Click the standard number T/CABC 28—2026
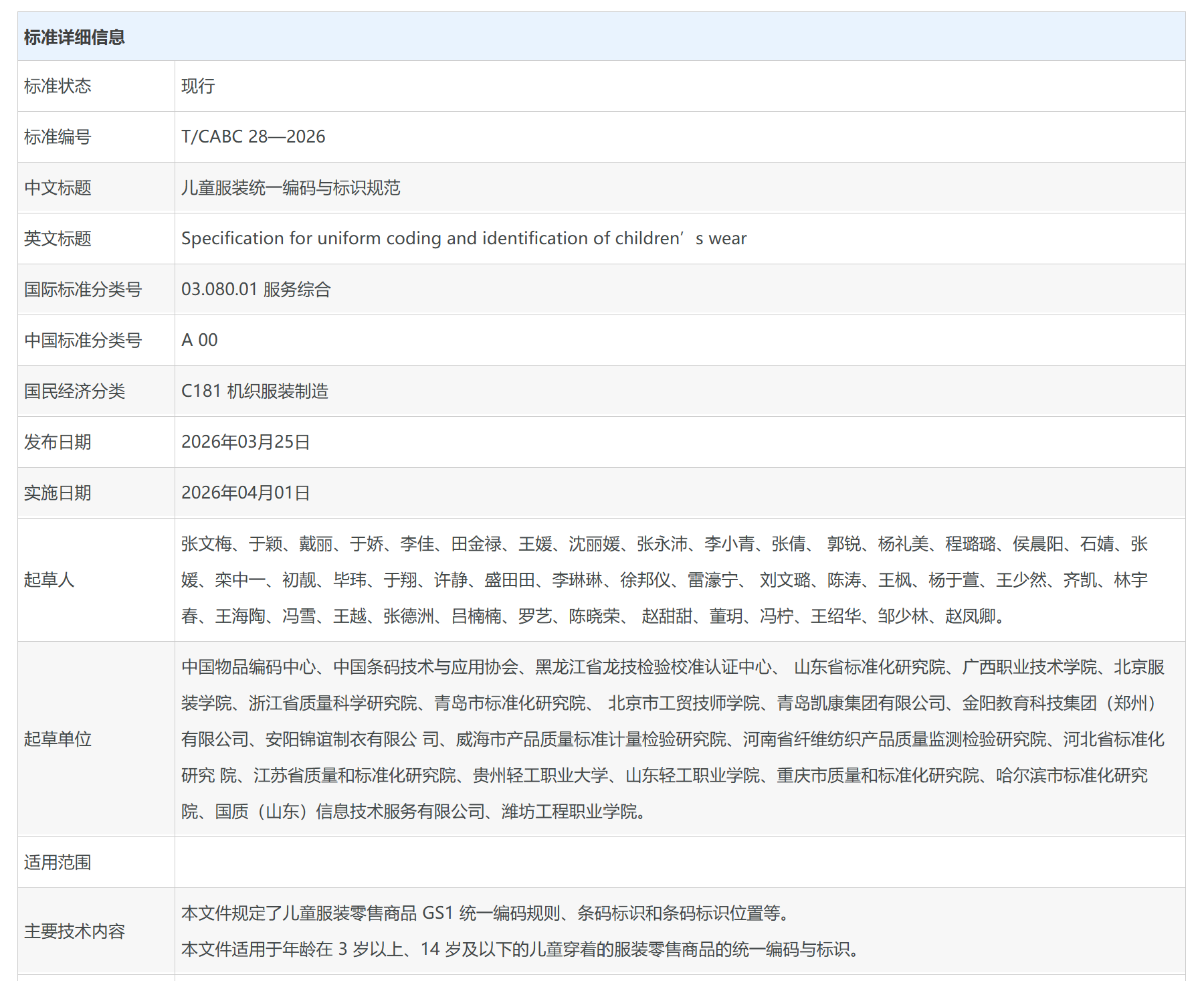This screenshot has height=981, width=1204. [253, 137]
